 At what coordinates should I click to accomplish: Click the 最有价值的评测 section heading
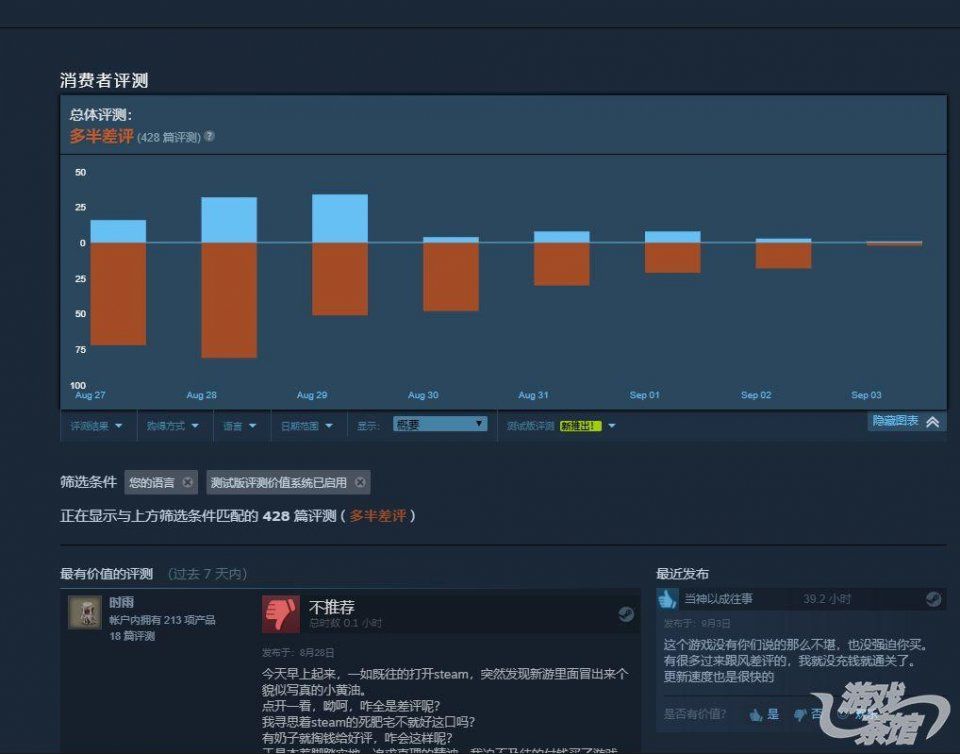coord(107,574)
